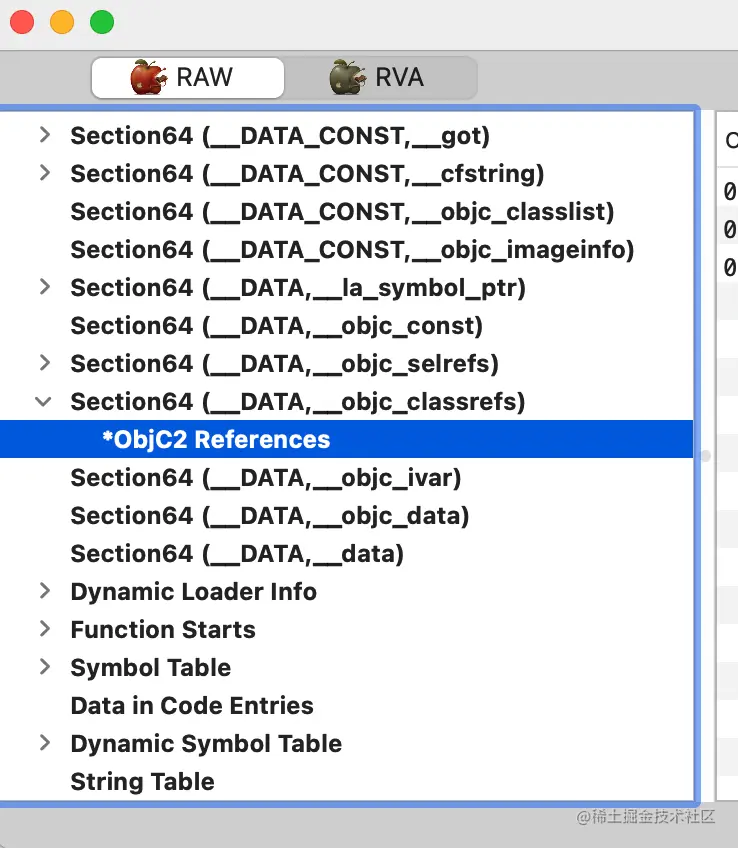Click the red apple RAW icon

(x=149, y=77)
